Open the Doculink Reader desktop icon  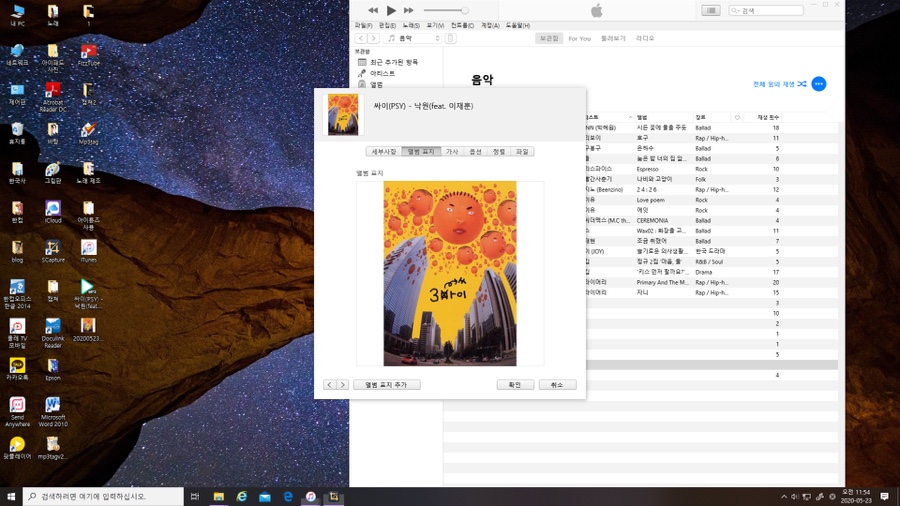click(53, 333)
